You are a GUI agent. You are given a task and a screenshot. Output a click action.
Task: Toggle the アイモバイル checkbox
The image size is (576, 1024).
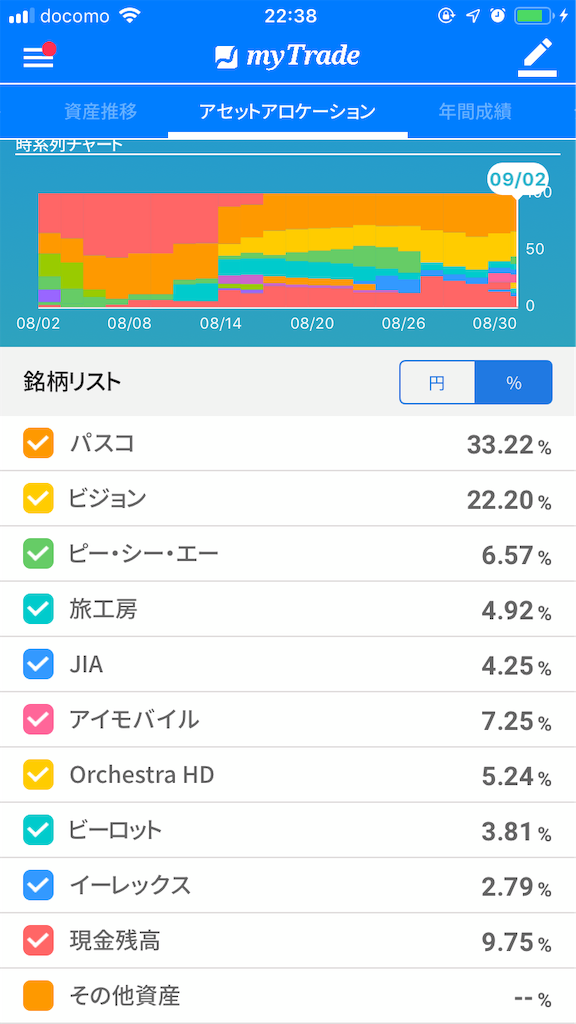39,719
